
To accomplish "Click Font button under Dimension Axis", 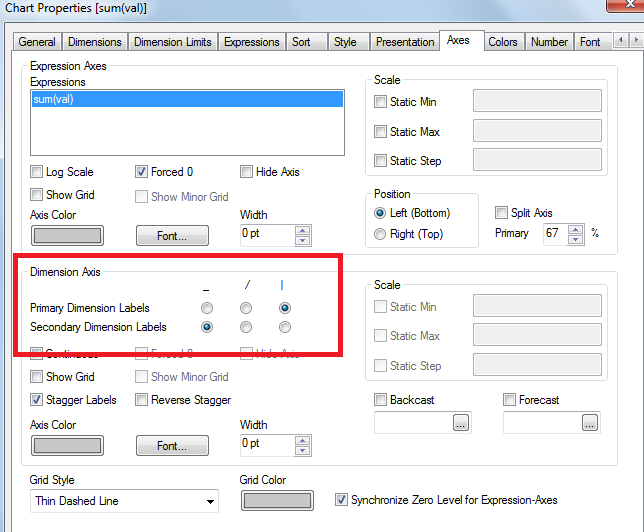I will coord(172,446).
